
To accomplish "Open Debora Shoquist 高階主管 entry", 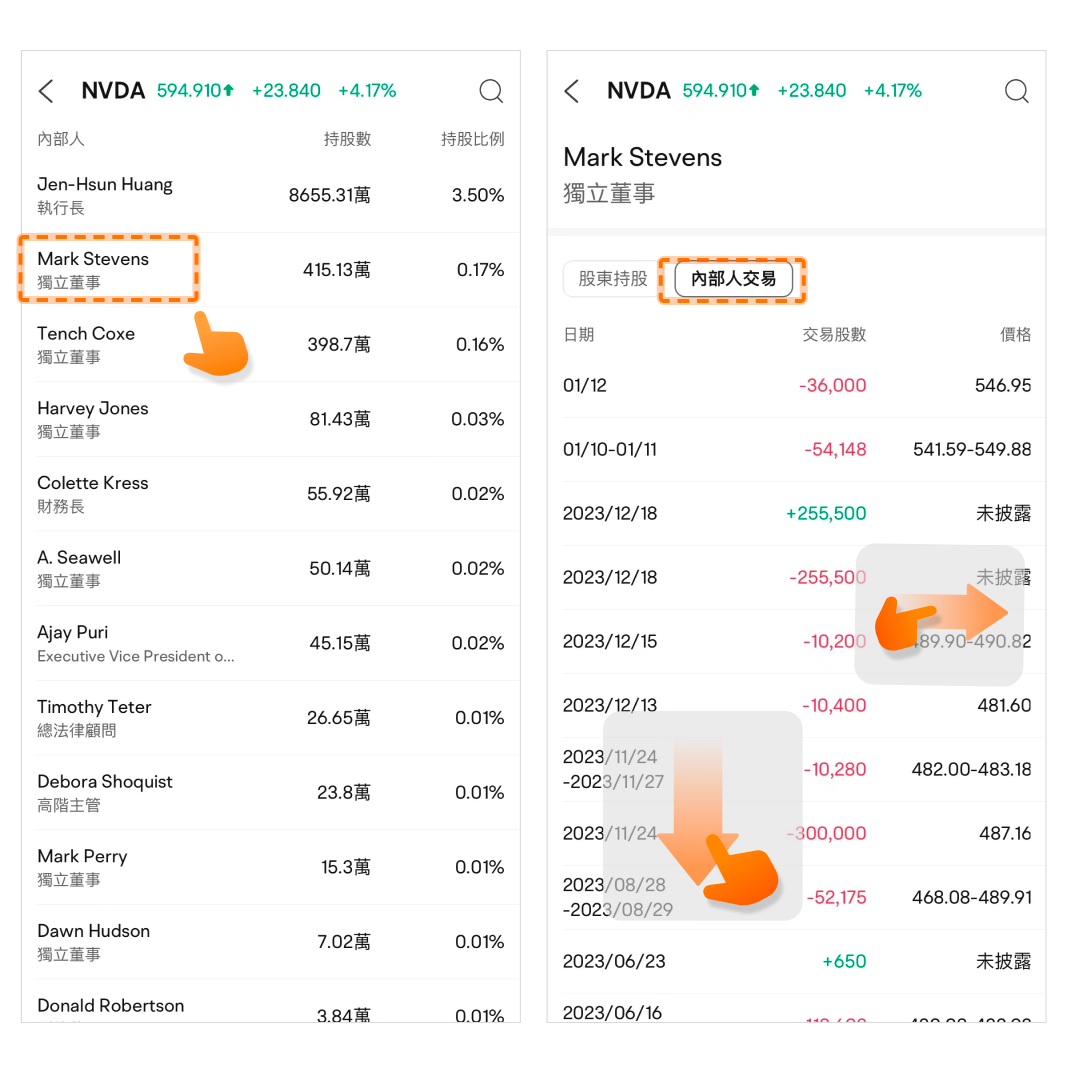I will pyautogui.click(x=270, y=792).
